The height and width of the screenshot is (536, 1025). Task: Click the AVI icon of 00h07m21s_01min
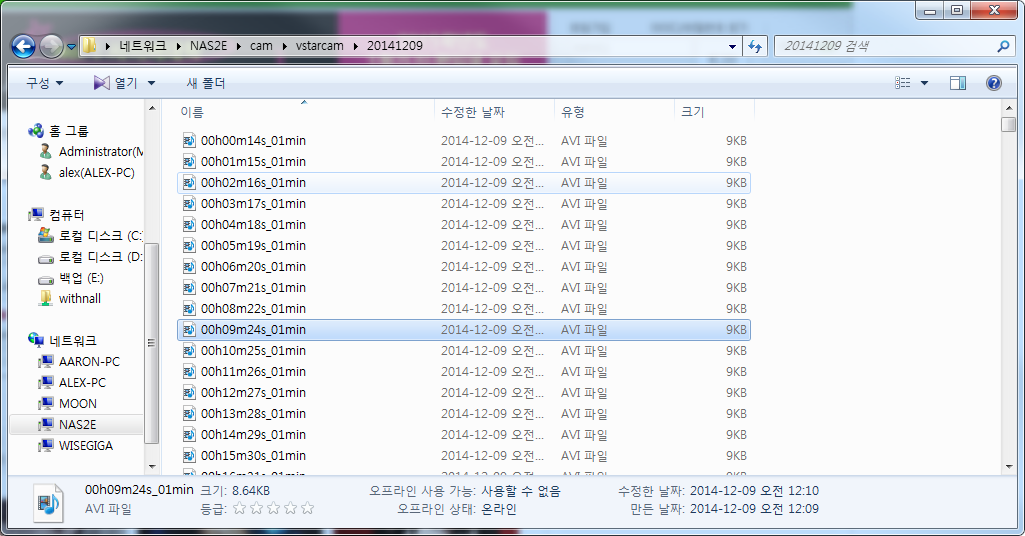(x=189, y=287)
